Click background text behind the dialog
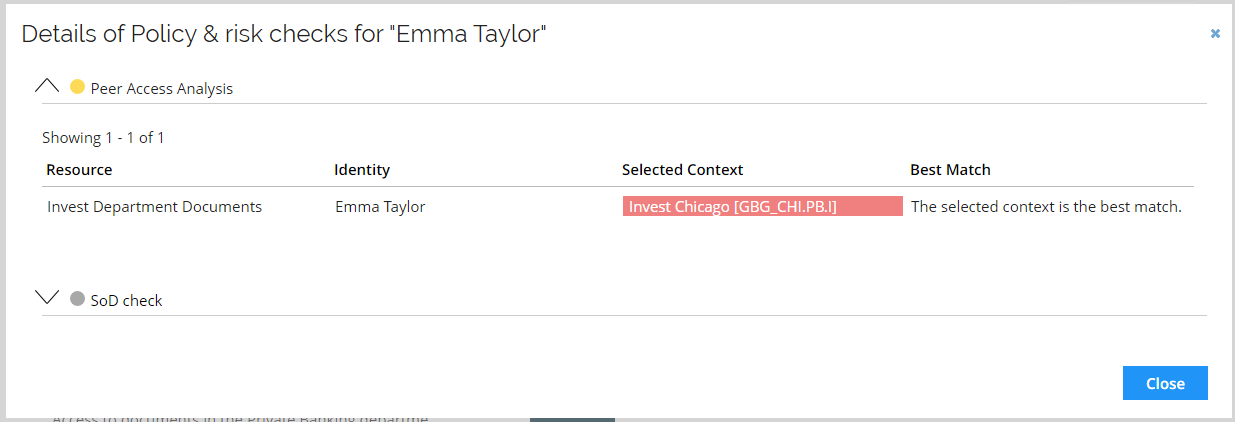1235x422 pixels. [x=240, y=418]
